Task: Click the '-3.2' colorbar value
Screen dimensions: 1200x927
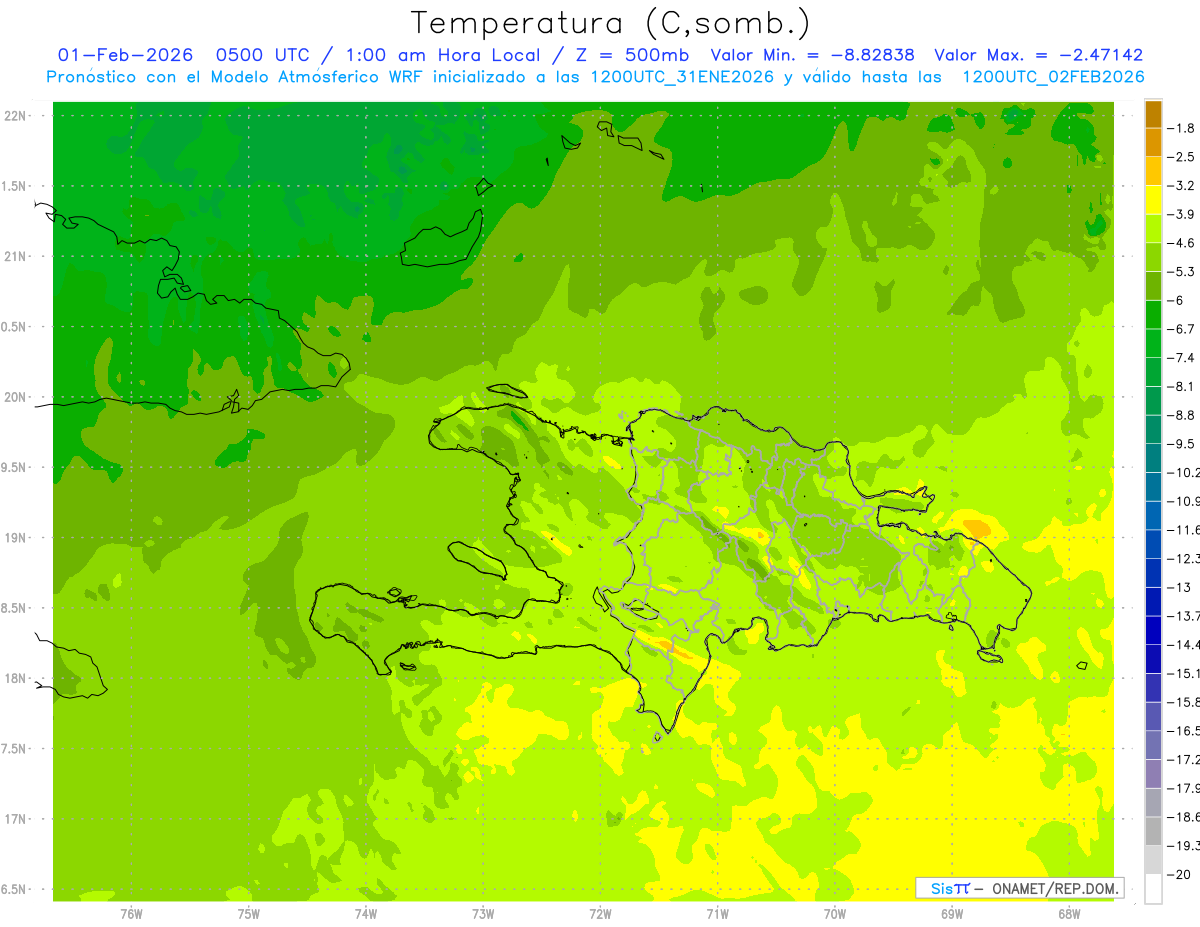Action: [x=1182, y=186]
